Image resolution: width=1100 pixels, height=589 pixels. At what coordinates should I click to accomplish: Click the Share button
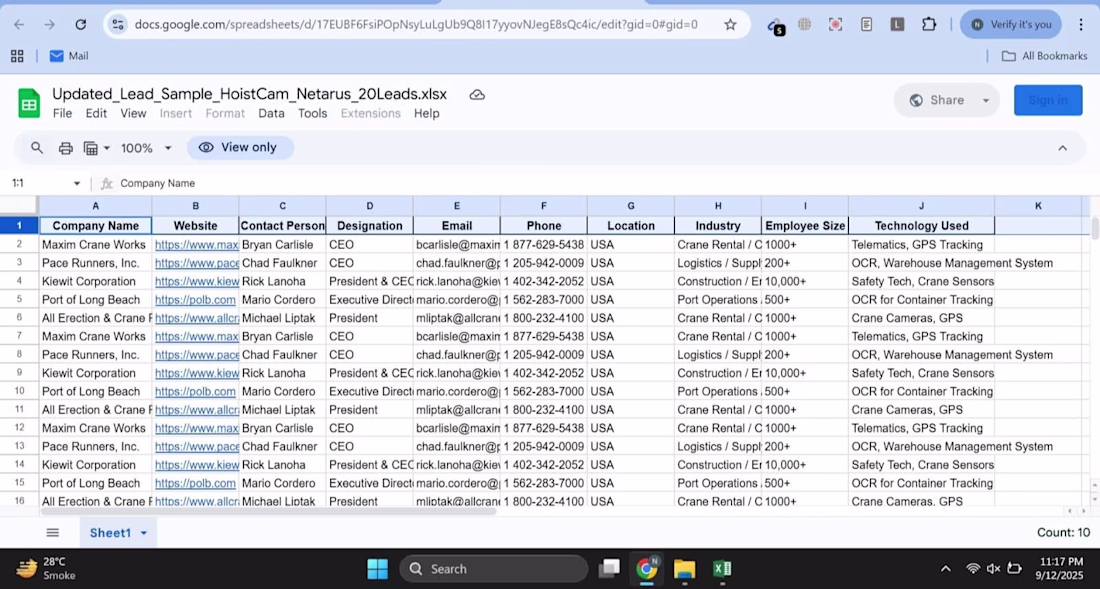click(x=937, y=100)
